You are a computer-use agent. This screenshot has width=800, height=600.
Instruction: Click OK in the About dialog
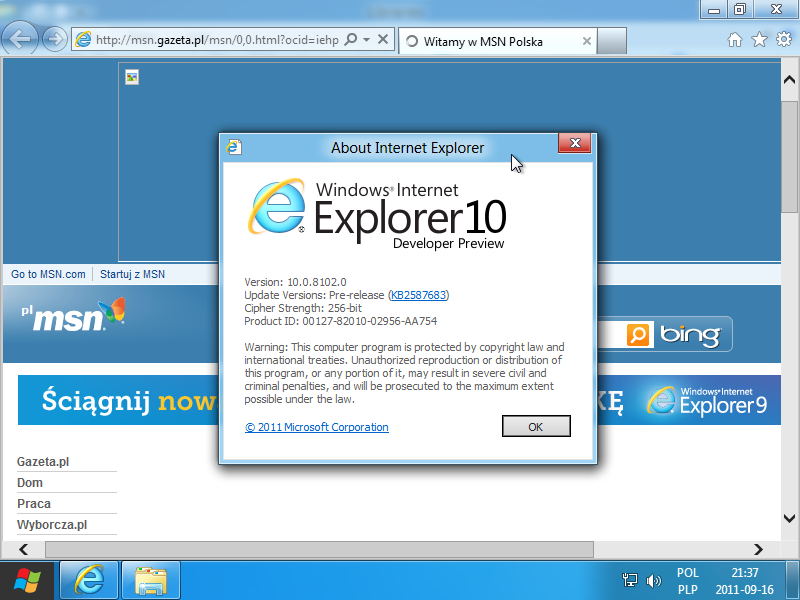click(536, 426)
